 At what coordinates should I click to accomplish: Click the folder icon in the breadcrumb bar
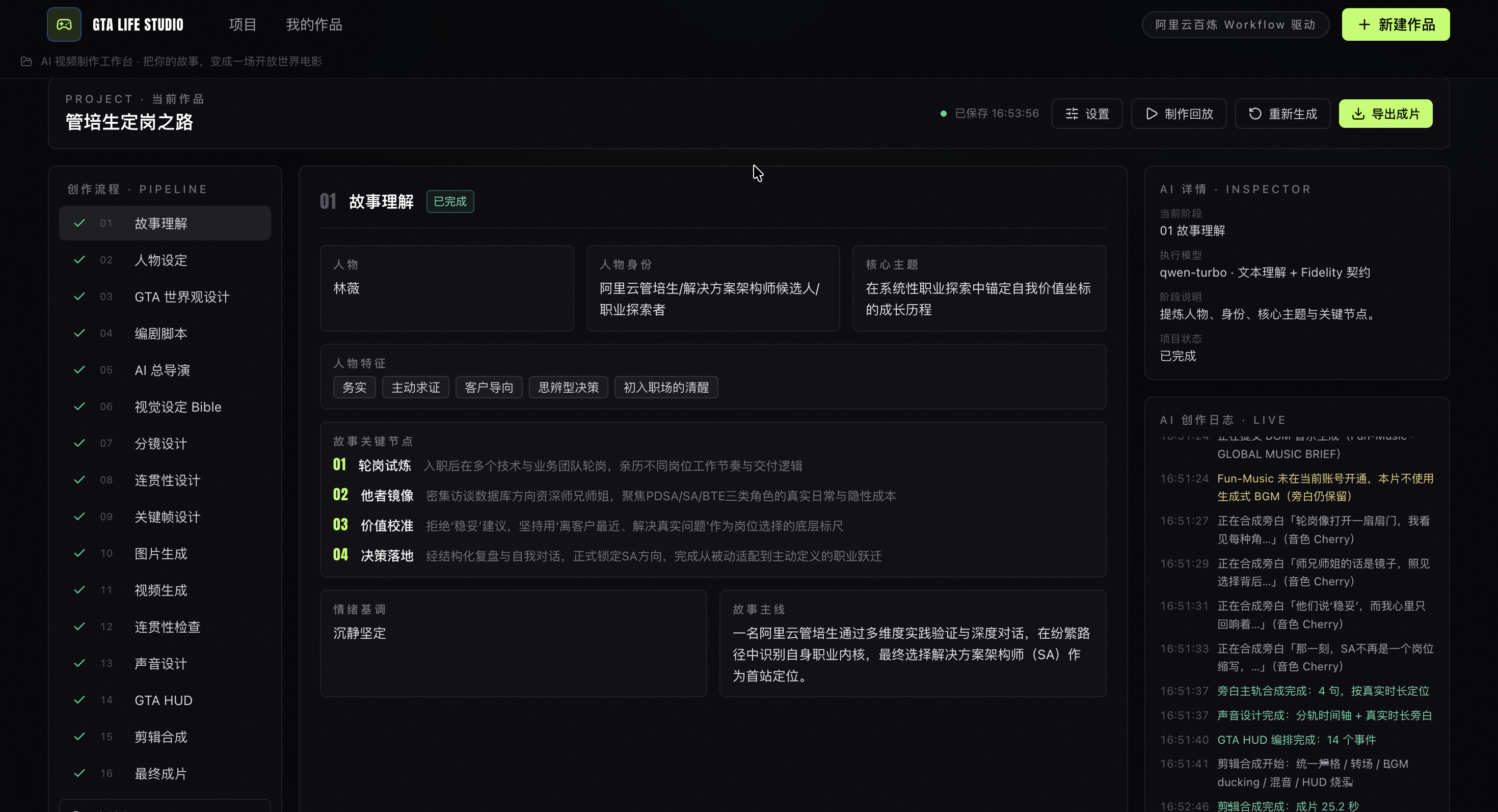point(26,61)
